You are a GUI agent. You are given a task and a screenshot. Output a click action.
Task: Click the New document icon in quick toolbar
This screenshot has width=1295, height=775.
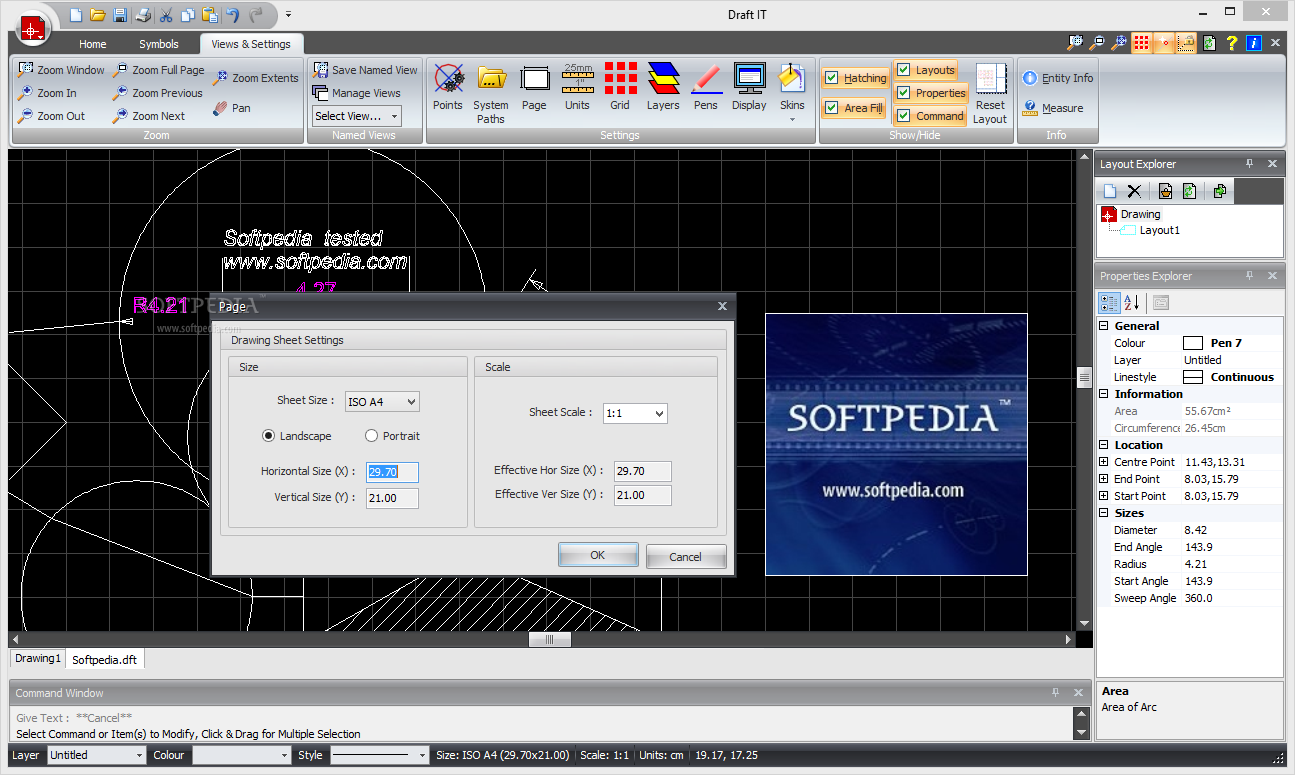[76, 15]
